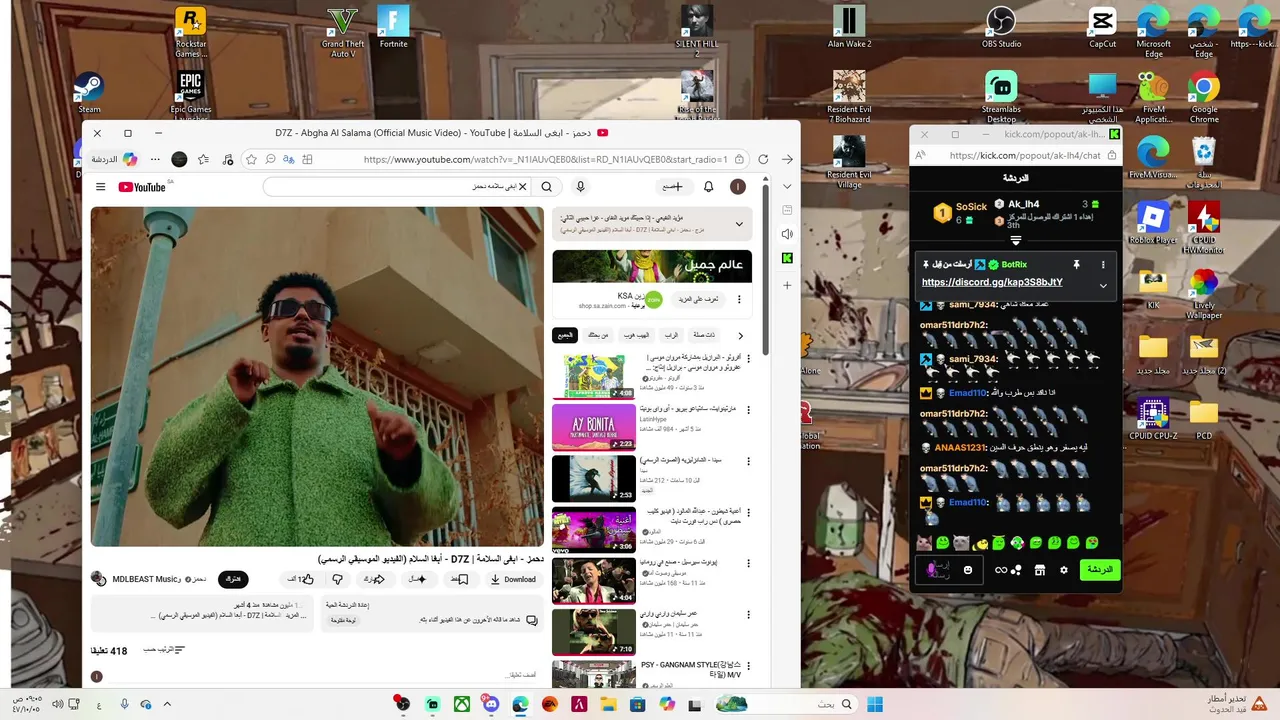Image resolution: width=1280 pixels, height=720 pixels.
Task: Open options for PSY GANGNAM STYLE video
Action: (x=747, y=666)
